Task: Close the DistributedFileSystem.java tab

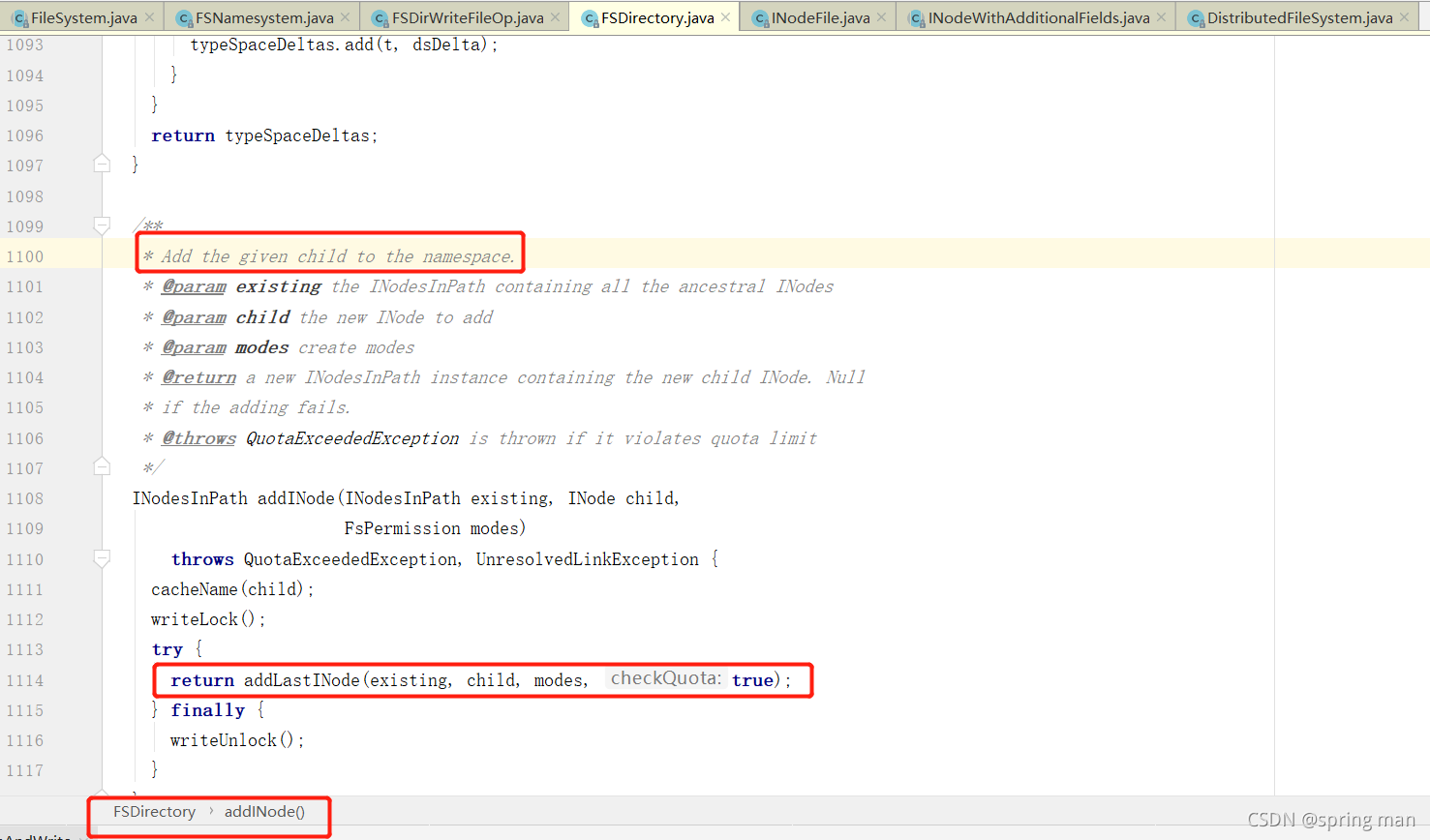Action: click(1405, 17)
